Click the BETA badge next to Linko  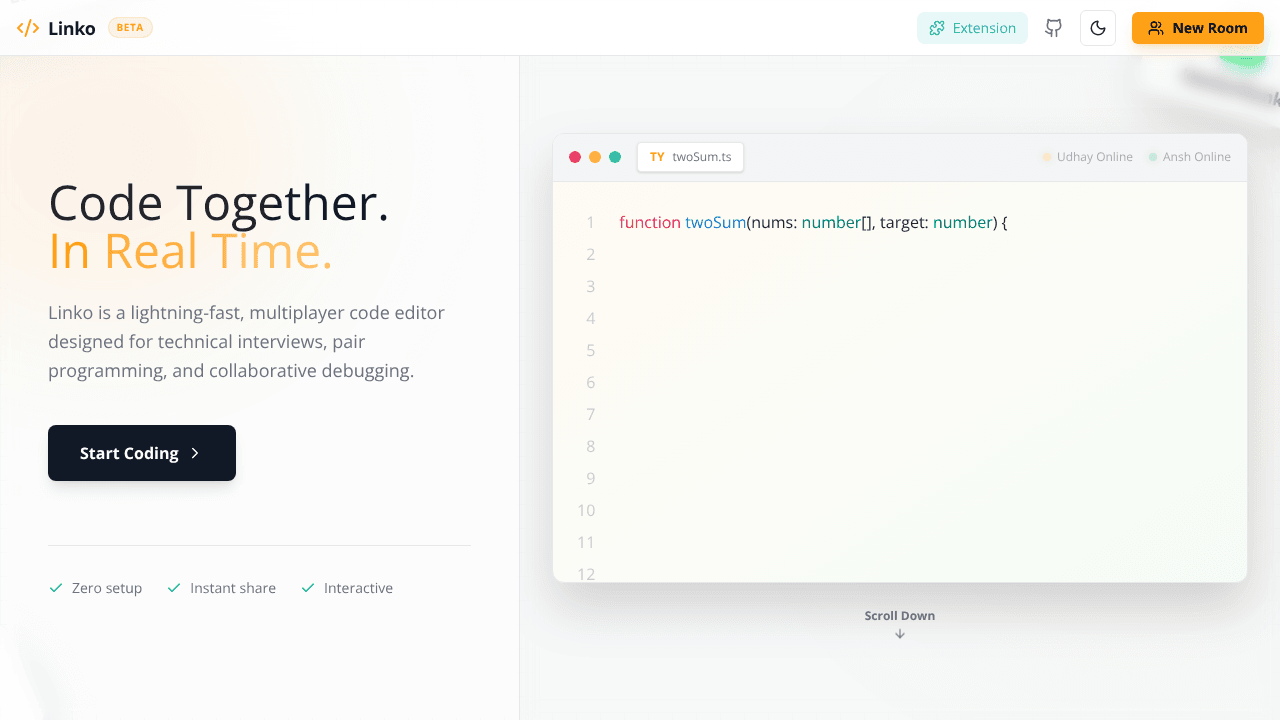click(x=130, y=28)
